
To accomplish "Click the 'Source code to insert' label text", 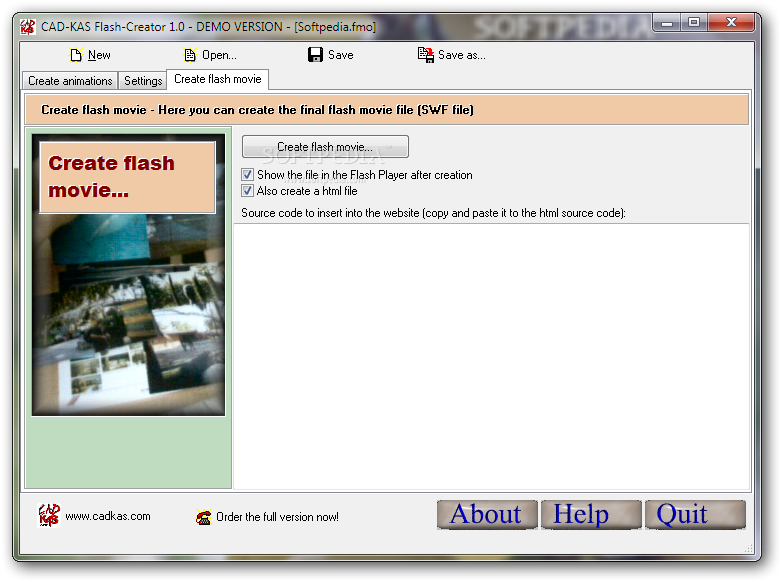I will (433, 213).
